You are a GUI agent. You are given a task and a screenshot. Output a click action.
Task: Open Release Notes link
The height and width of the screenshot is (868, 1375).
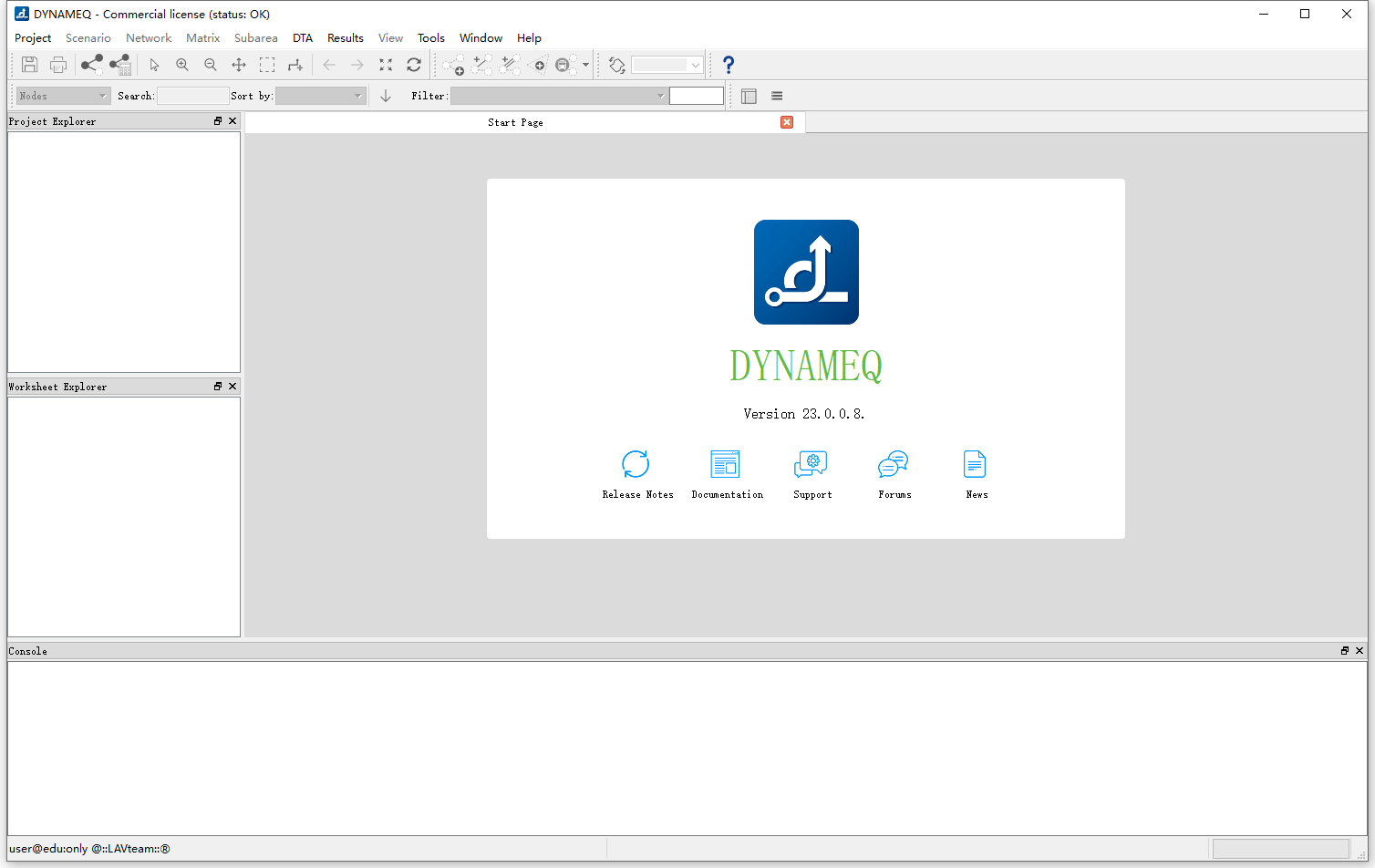coord(637,474)
